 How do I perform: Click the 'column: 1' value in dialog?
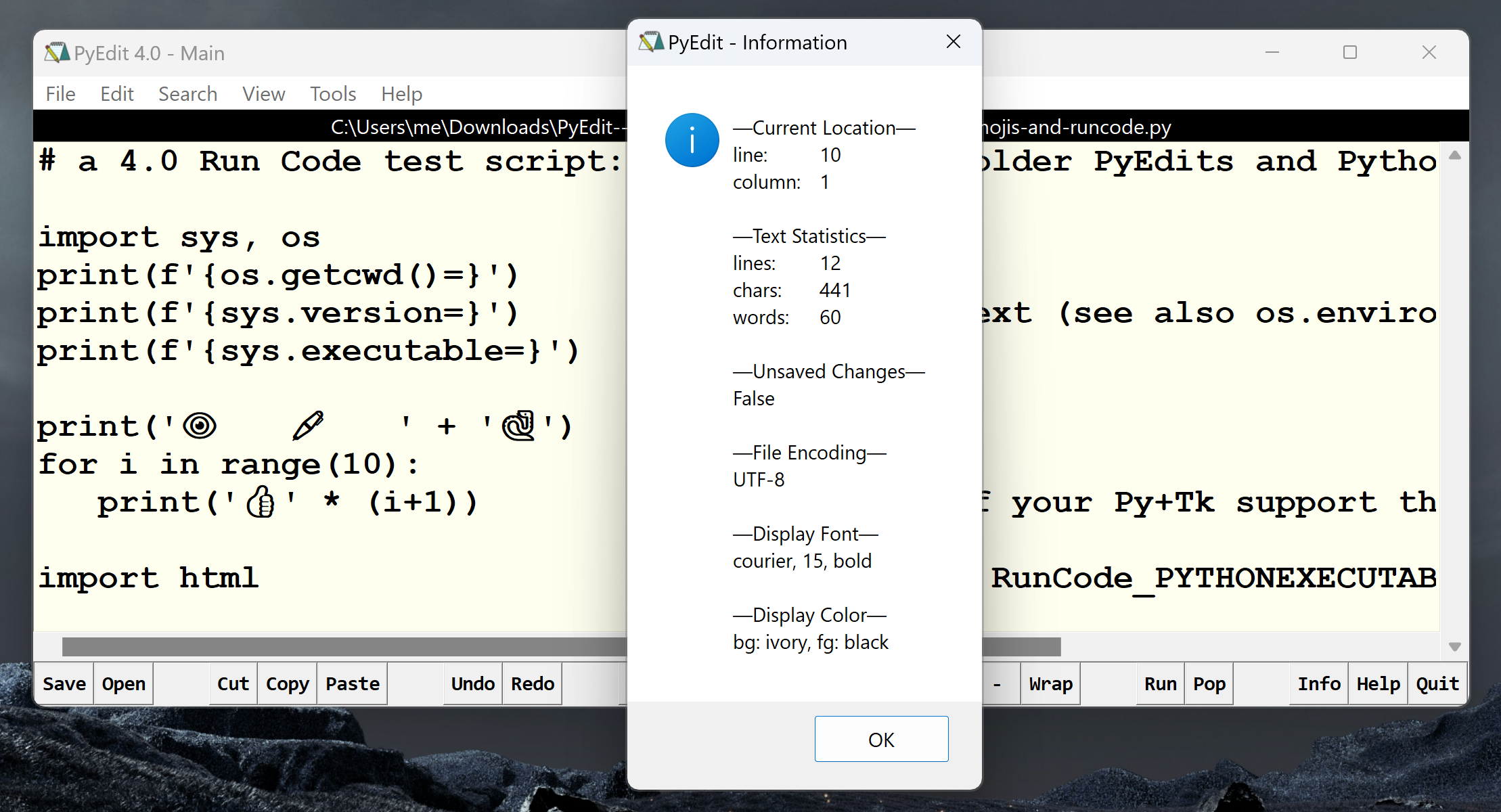[x=781, y=182]
